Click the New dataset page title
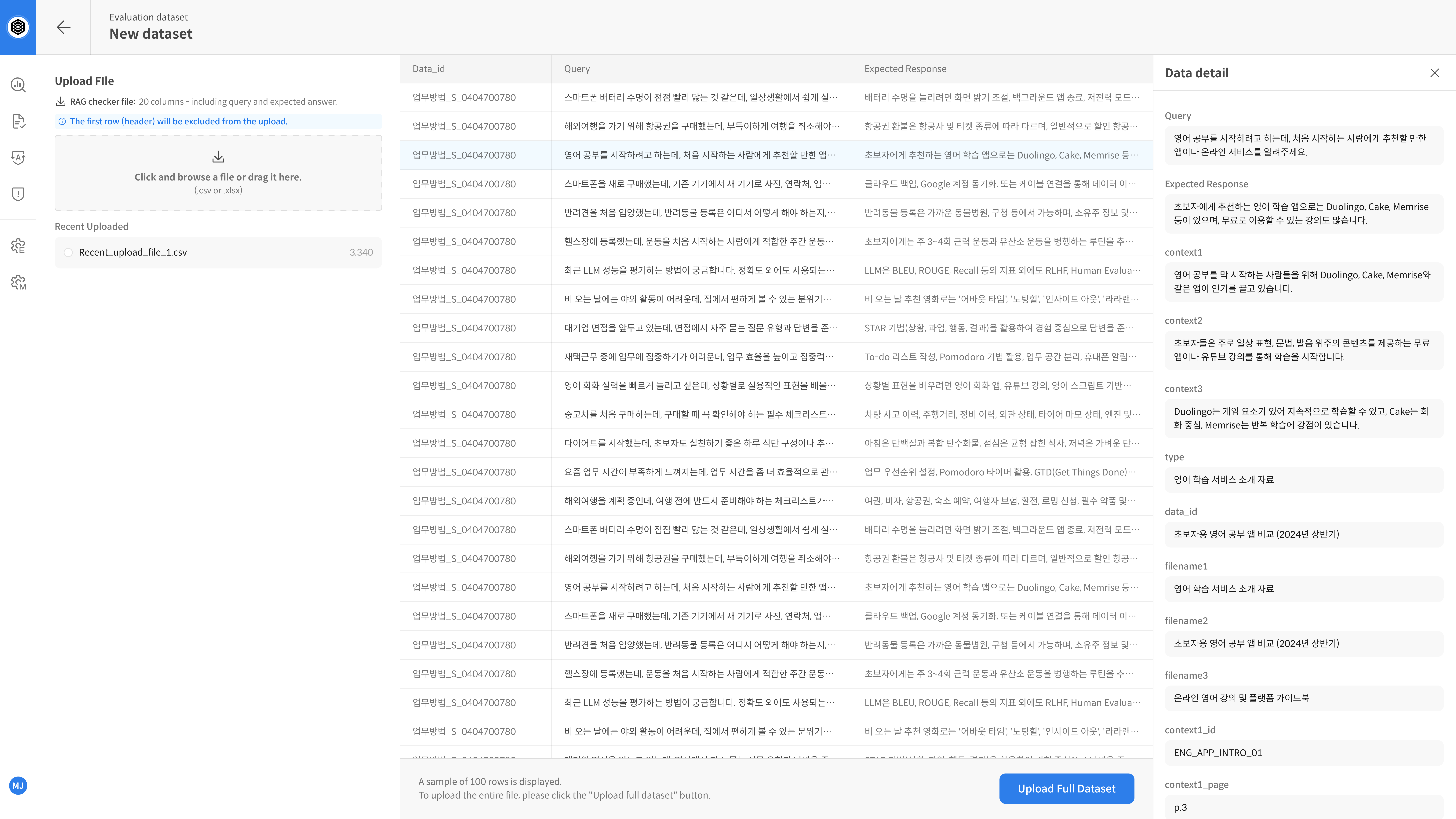This screenshot has width=1456, height=819. point(151,34)
